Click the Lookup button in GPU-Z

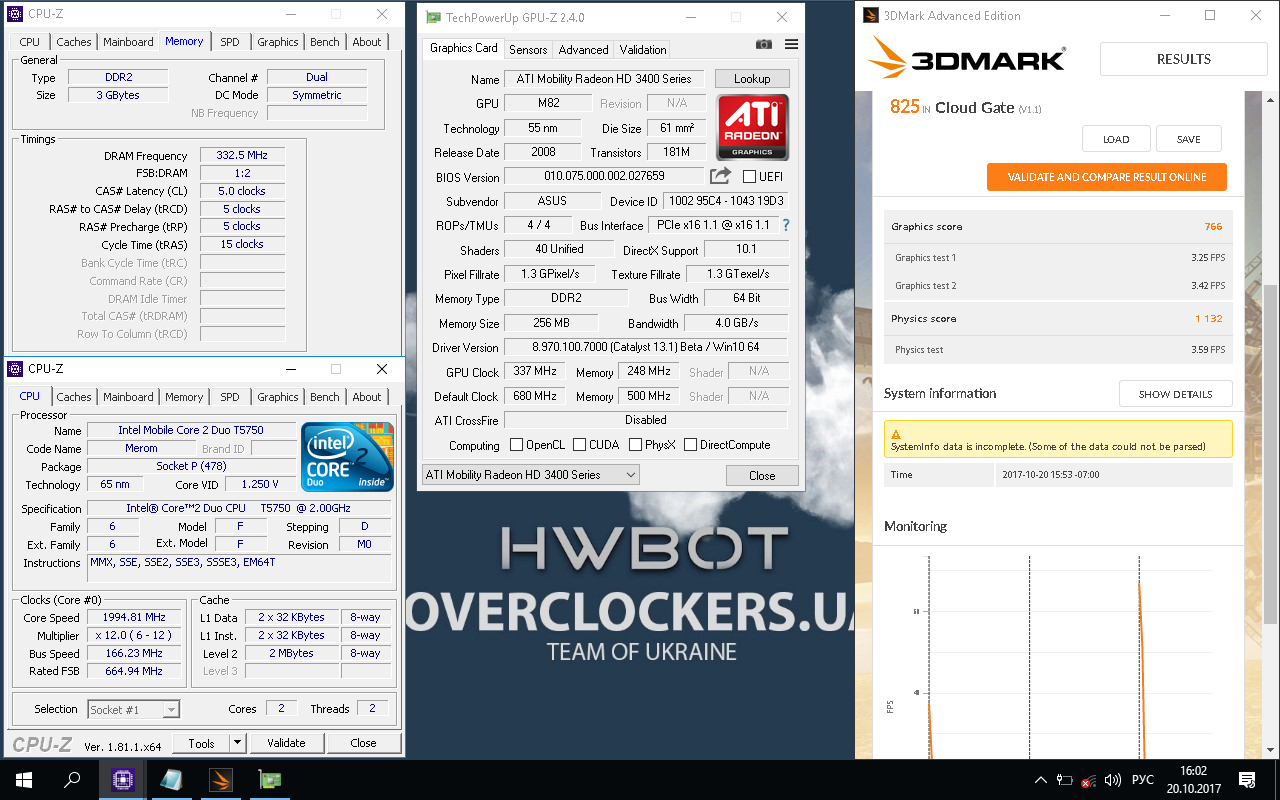coord(752,78)
